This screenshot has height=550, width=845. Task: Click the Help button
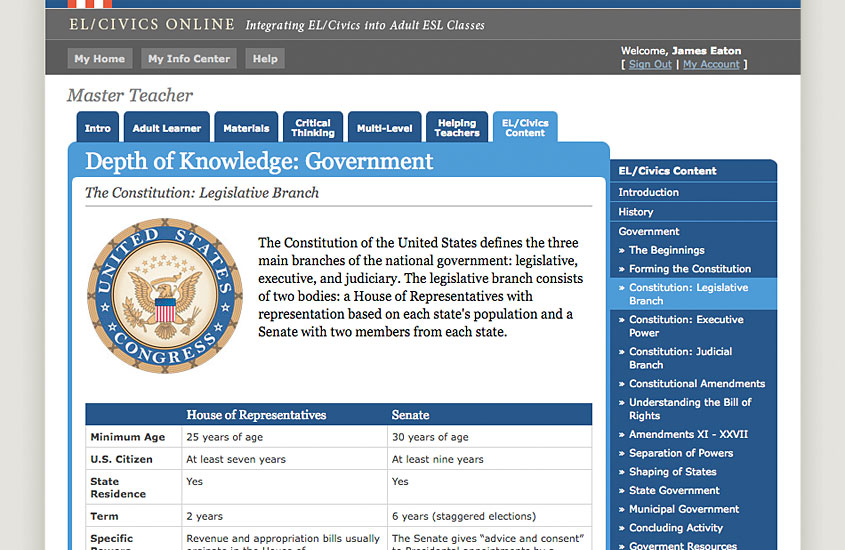click(x=265, y=59)
